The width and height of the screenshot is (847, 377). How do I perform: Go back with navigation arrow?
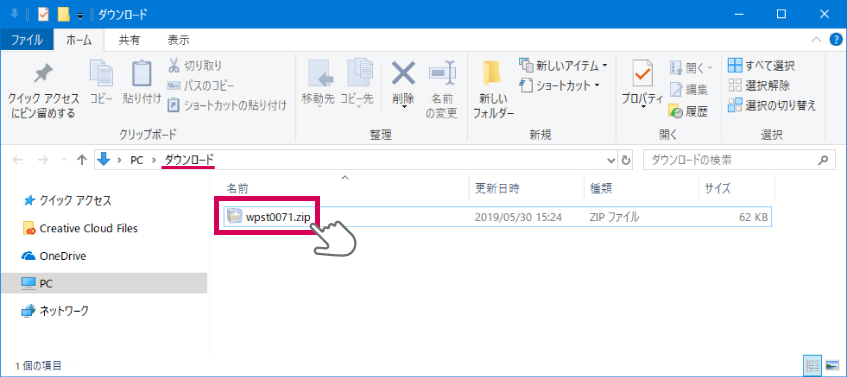point(18,160)
